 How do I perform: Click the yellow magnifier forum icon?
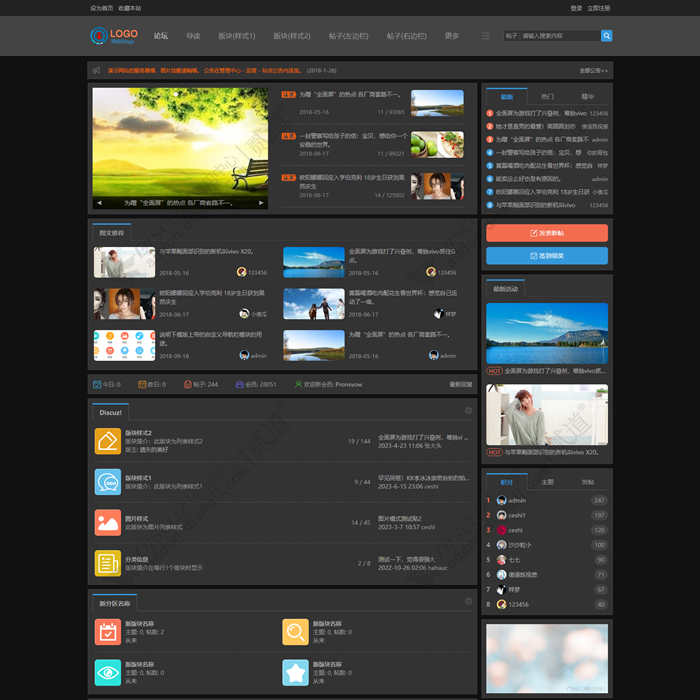coord(295,632)
